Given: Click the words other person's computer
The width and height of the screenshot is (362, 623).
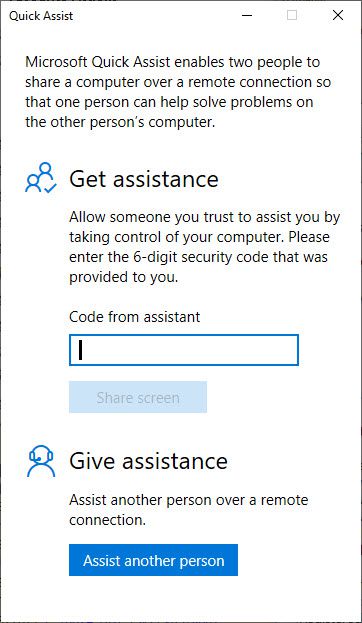Looking at the screenshot, I should (x=133, y=122).
